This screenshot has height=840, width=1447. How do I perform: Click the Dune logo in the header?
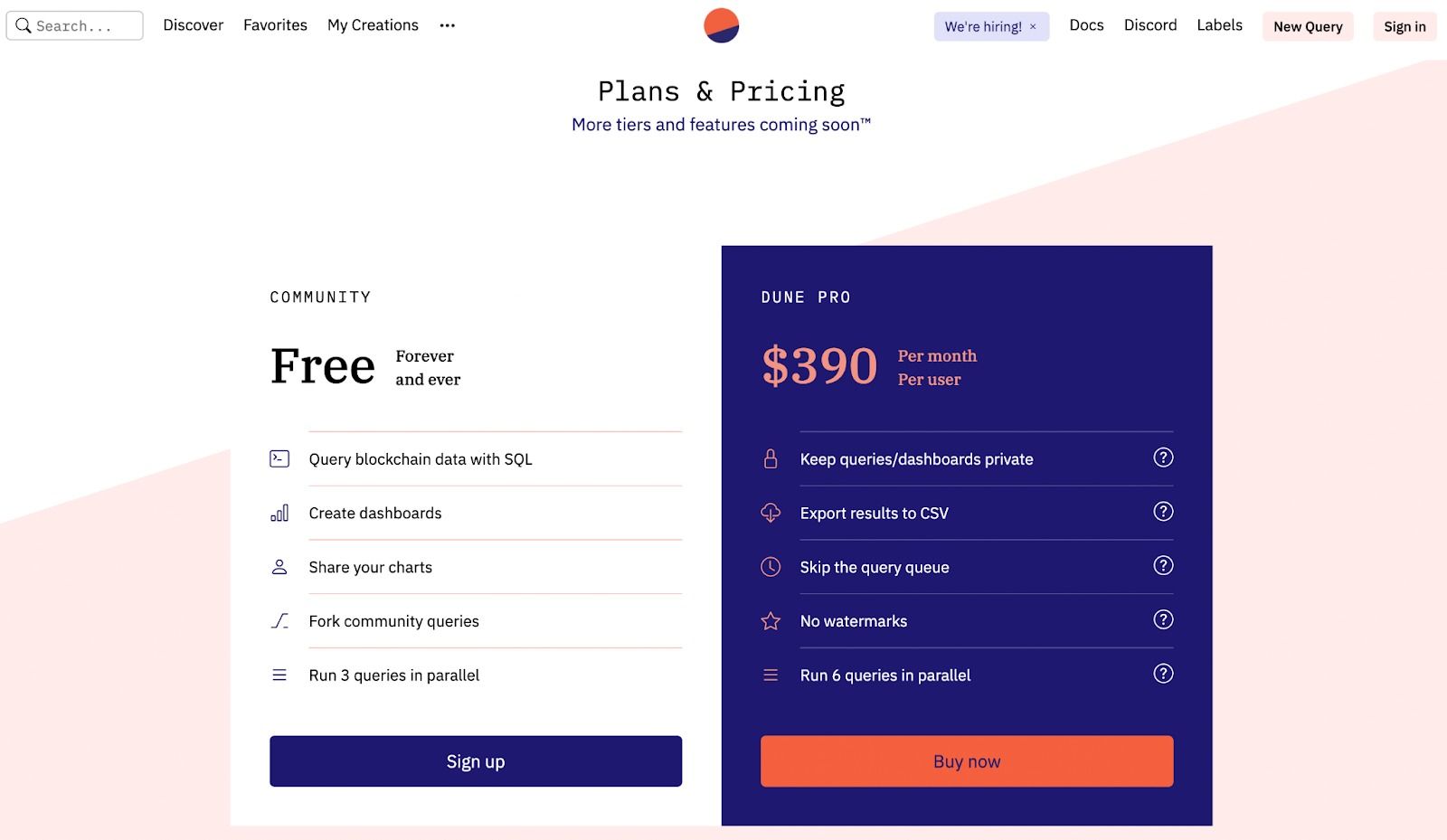pyautogui.click(x=721, y=25)
